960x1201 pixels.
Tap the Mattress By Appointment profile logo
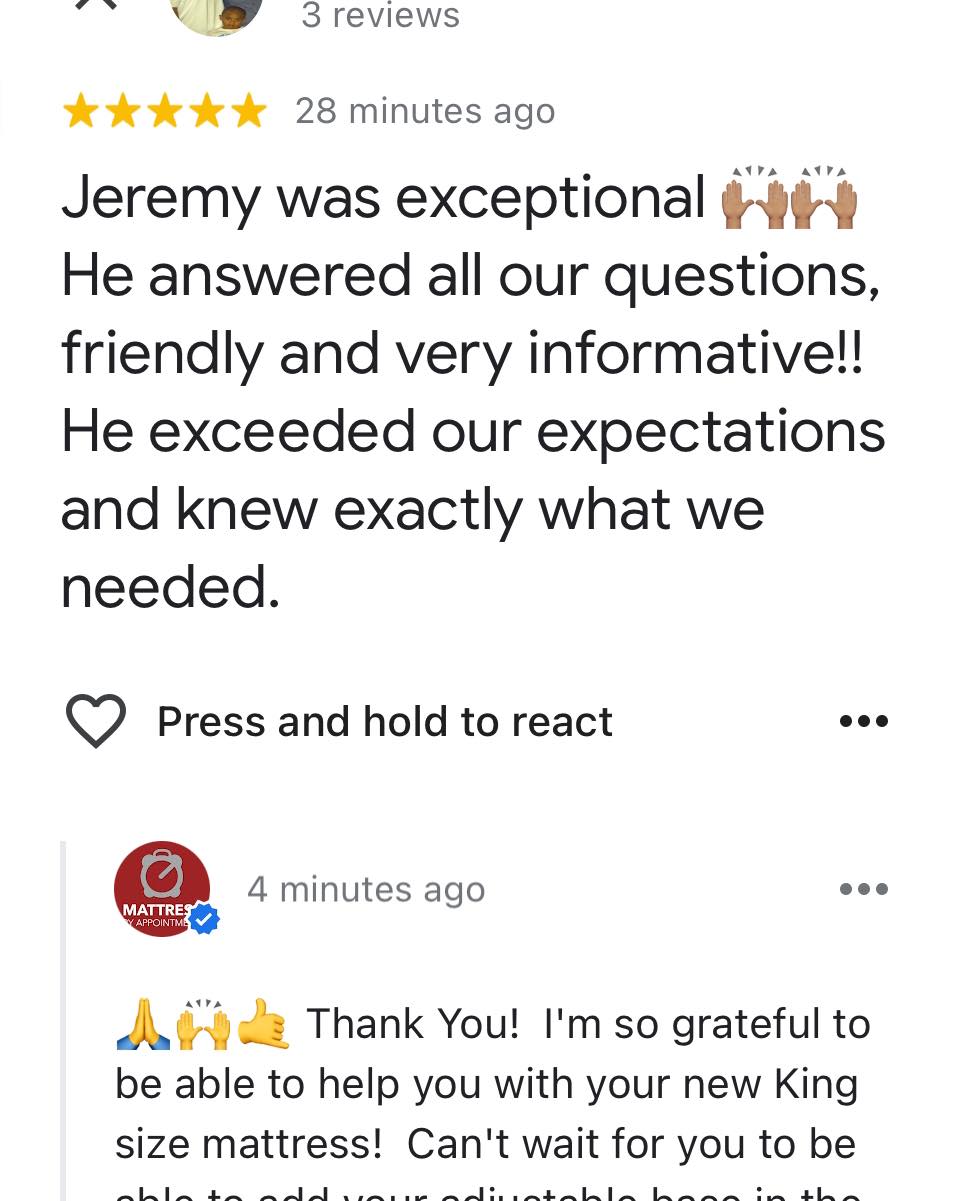pyautogui.click(x=162, y=889)
